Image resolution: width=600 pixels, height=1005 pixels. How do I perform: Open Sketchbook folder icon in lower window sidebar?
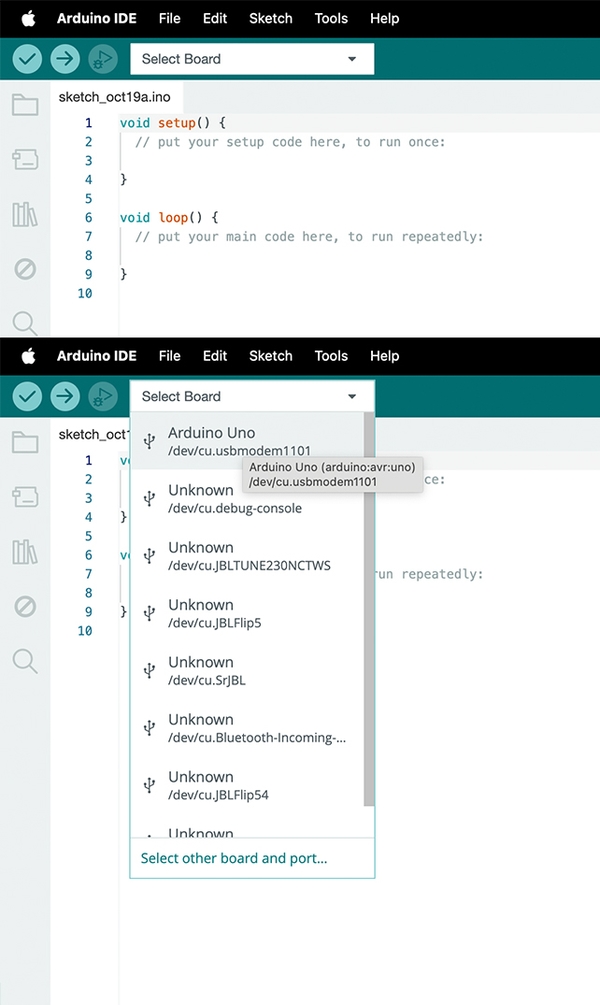click(x=25, y=442)
